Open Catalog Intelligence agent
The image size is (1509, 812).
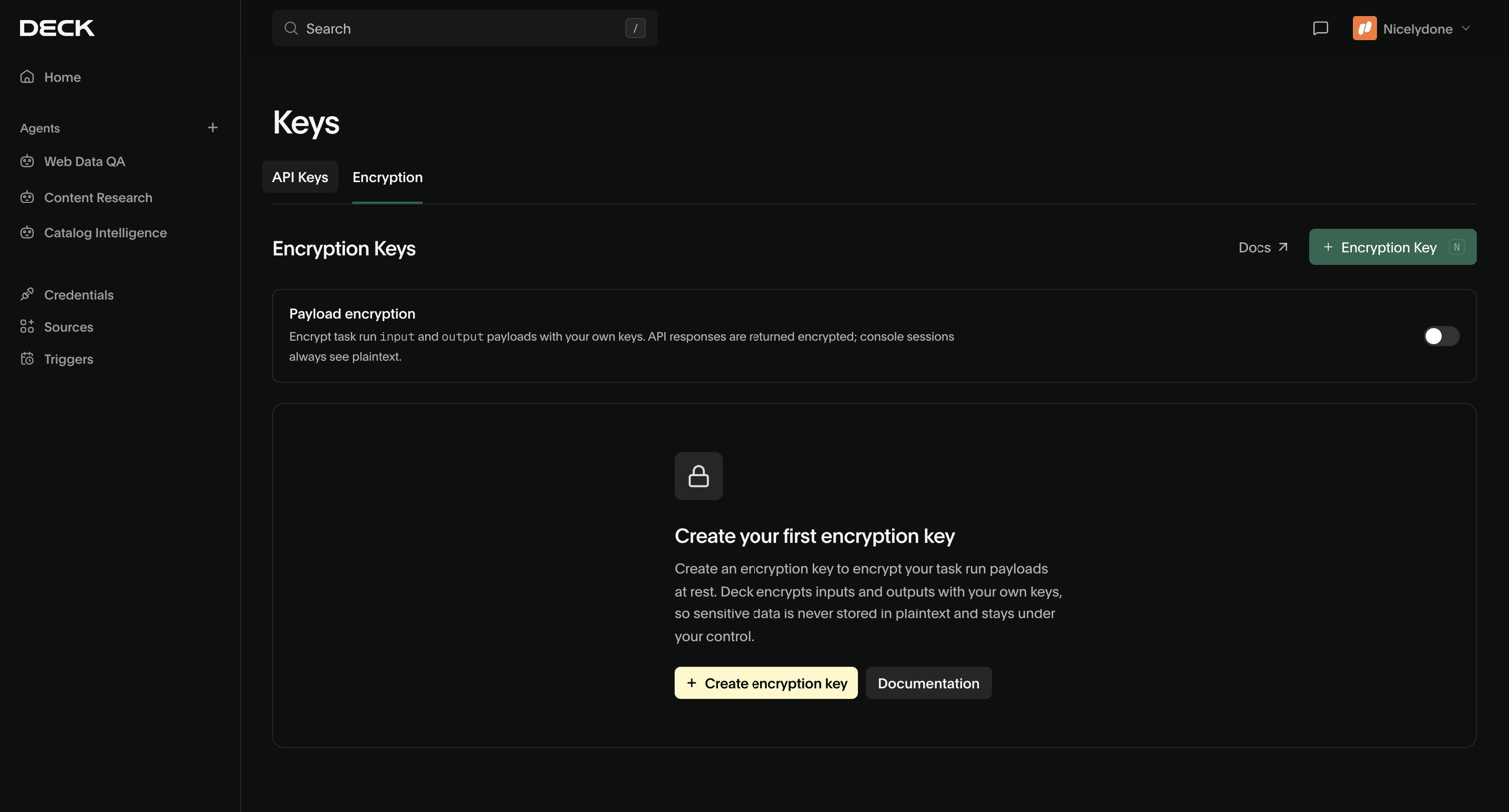click(105, 232)
